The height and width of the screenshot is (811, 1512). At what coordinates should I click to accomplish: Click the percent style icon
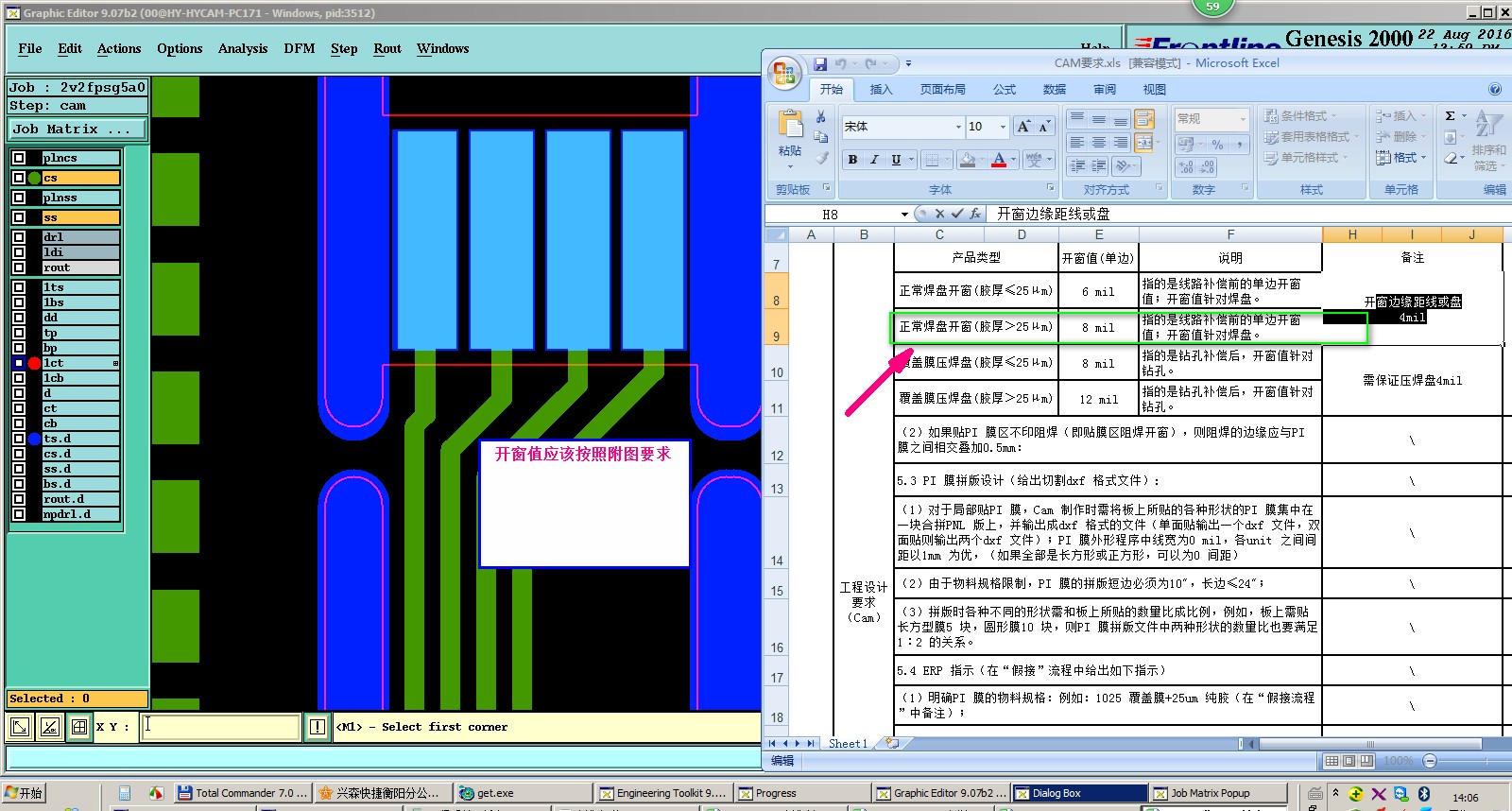coord(1217,145)
